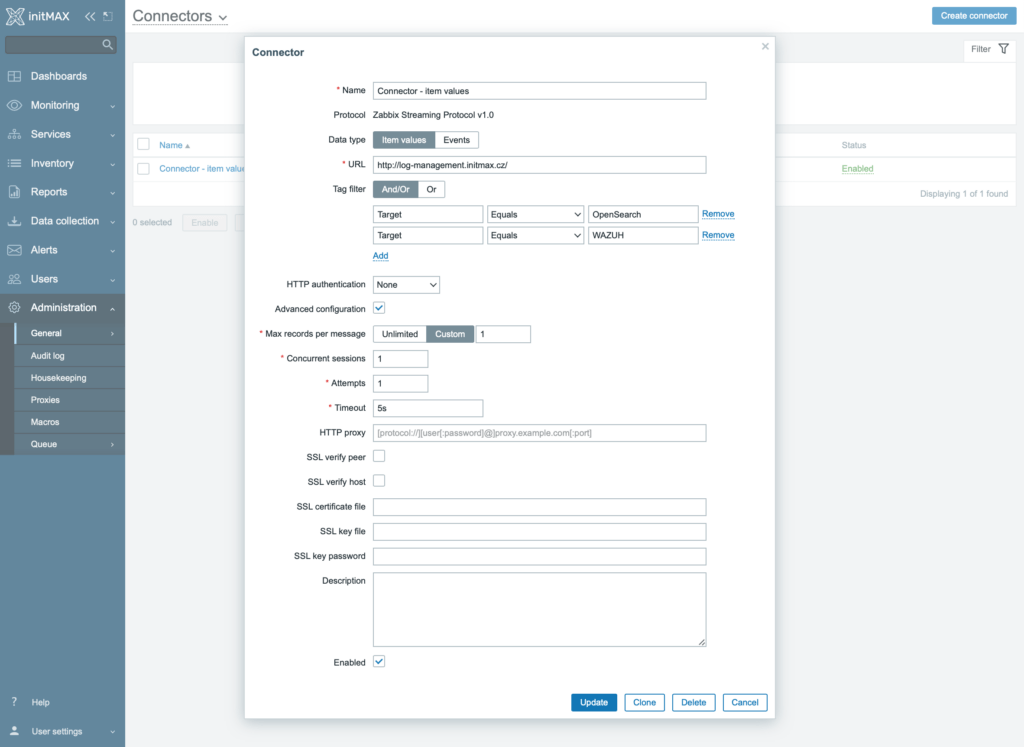
Task: Click the initMAX logo
Action: coord(38,16)
